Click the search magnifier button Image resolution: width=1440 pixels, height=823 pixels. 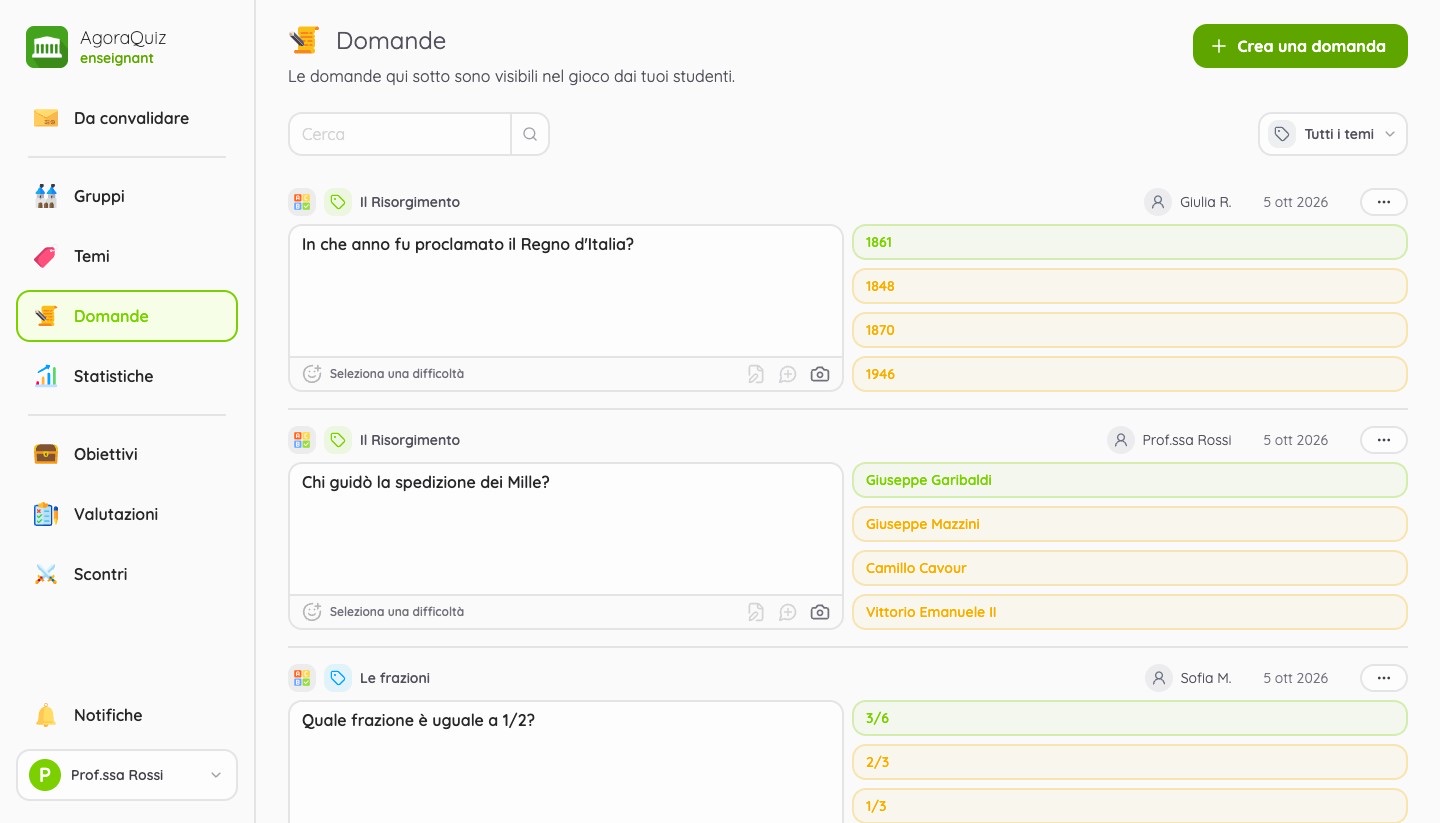pyautogui.click(x=530, y=134)
